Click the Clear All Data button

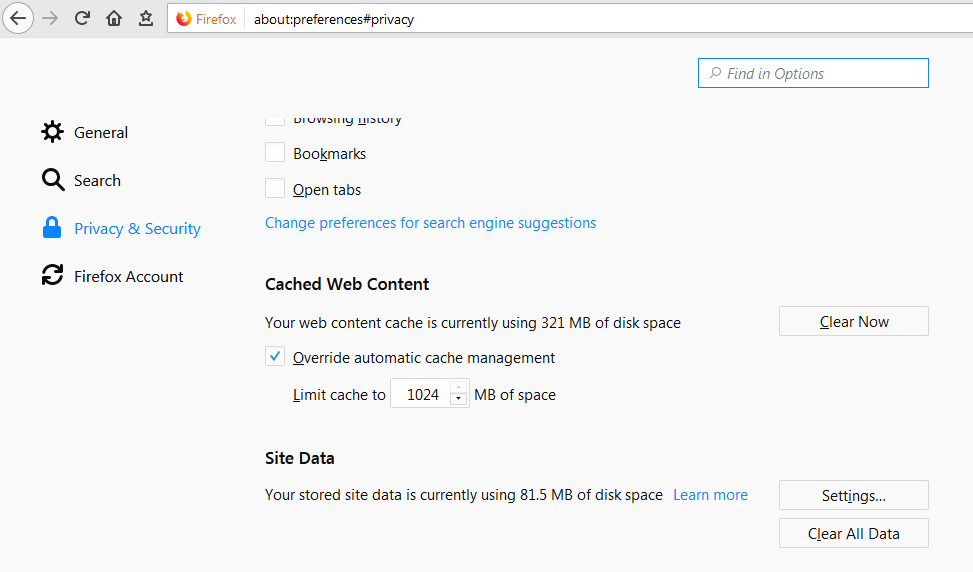[x=854, y=533]
